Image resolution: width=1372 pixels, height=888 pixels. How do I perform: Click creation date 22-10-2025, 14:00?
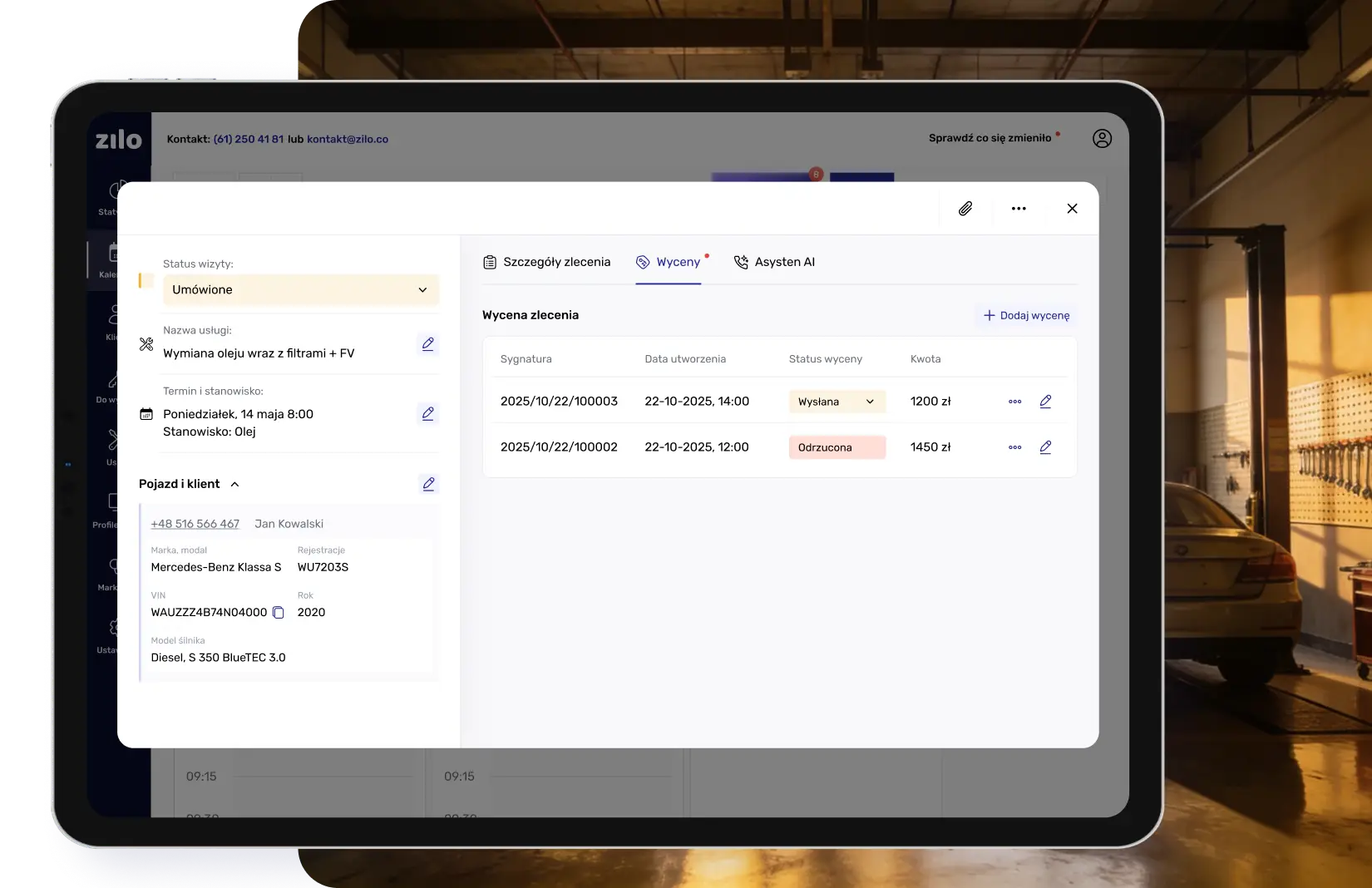coord(697,402)
